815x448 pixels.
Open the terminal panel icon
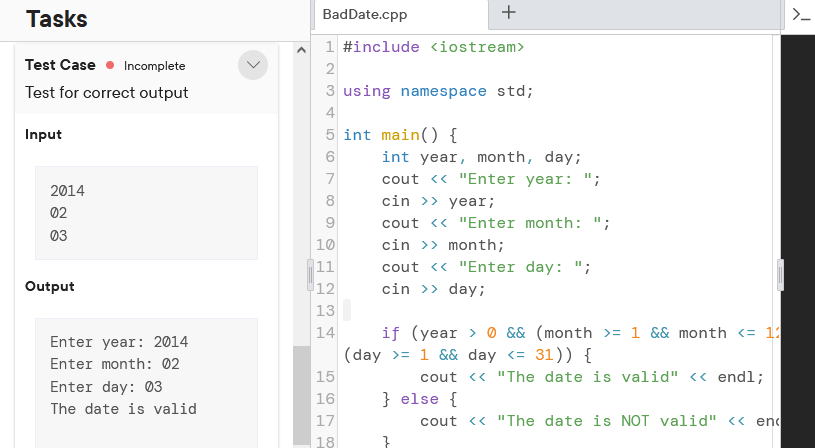point(801,15)
